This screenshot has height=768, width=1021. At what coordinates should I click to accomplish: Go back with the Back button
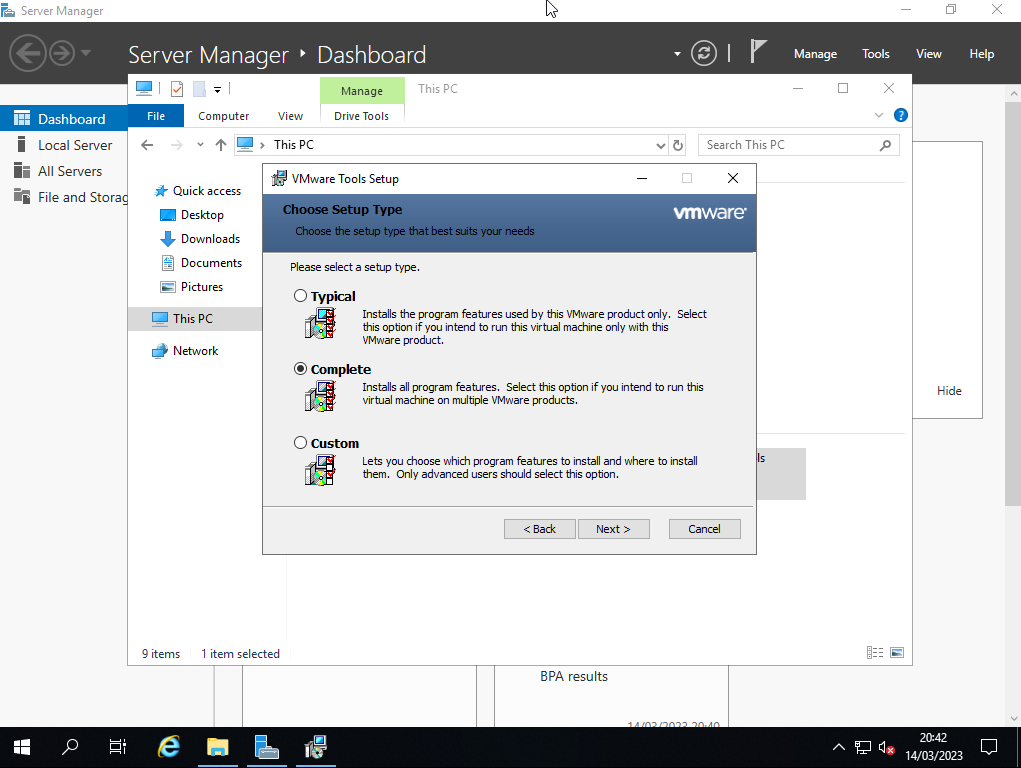click(539, 529)
